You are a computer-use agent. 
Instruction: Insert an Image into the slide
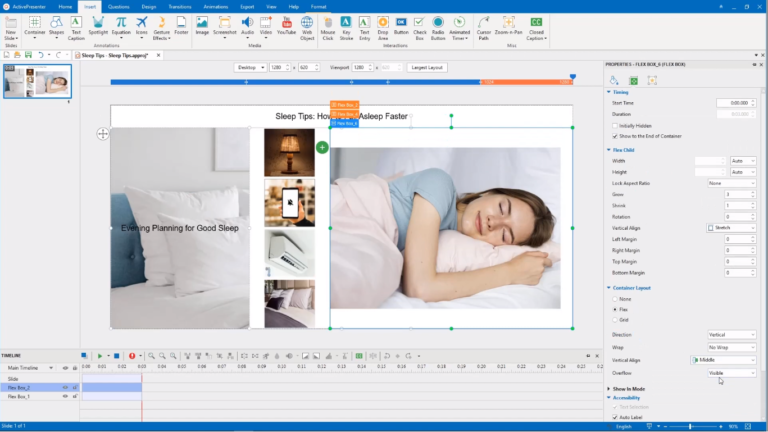coord(202,25)
